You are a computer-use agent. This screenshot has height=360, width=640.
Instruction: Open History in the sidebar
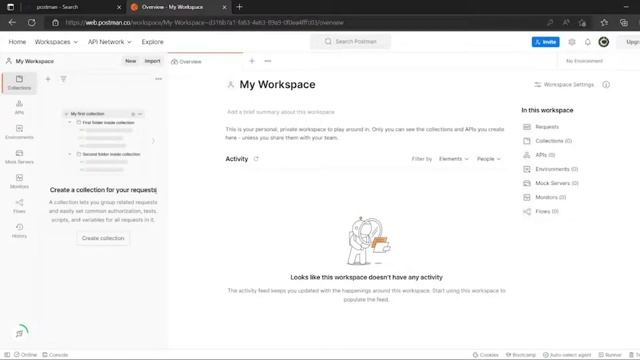(x=19, y=231)
